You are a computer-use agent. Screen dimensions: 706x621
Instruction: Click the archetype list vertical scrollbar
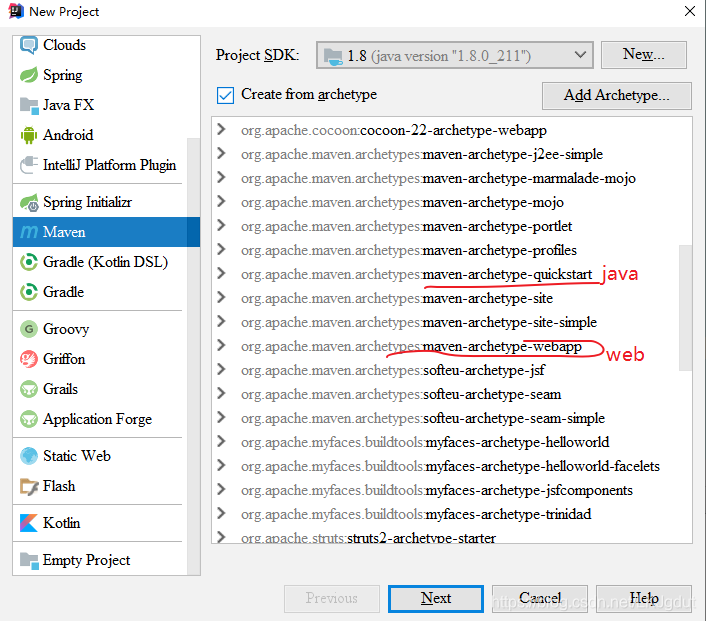click(x=685, y=308)
